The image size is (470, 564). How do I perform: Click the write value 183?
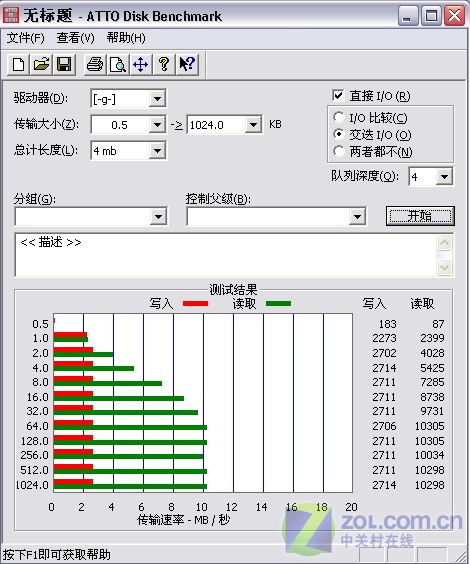(x=388, y=324)
